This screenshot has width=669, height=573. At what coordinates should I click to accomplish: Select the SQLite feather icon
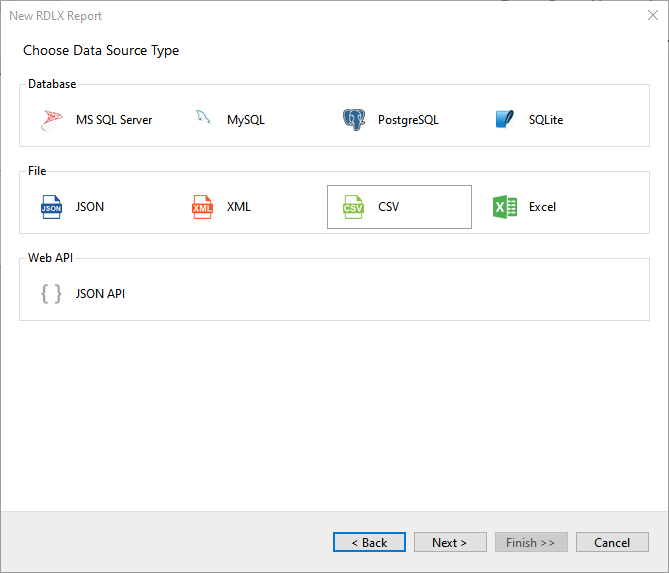[x=505, y=119]
